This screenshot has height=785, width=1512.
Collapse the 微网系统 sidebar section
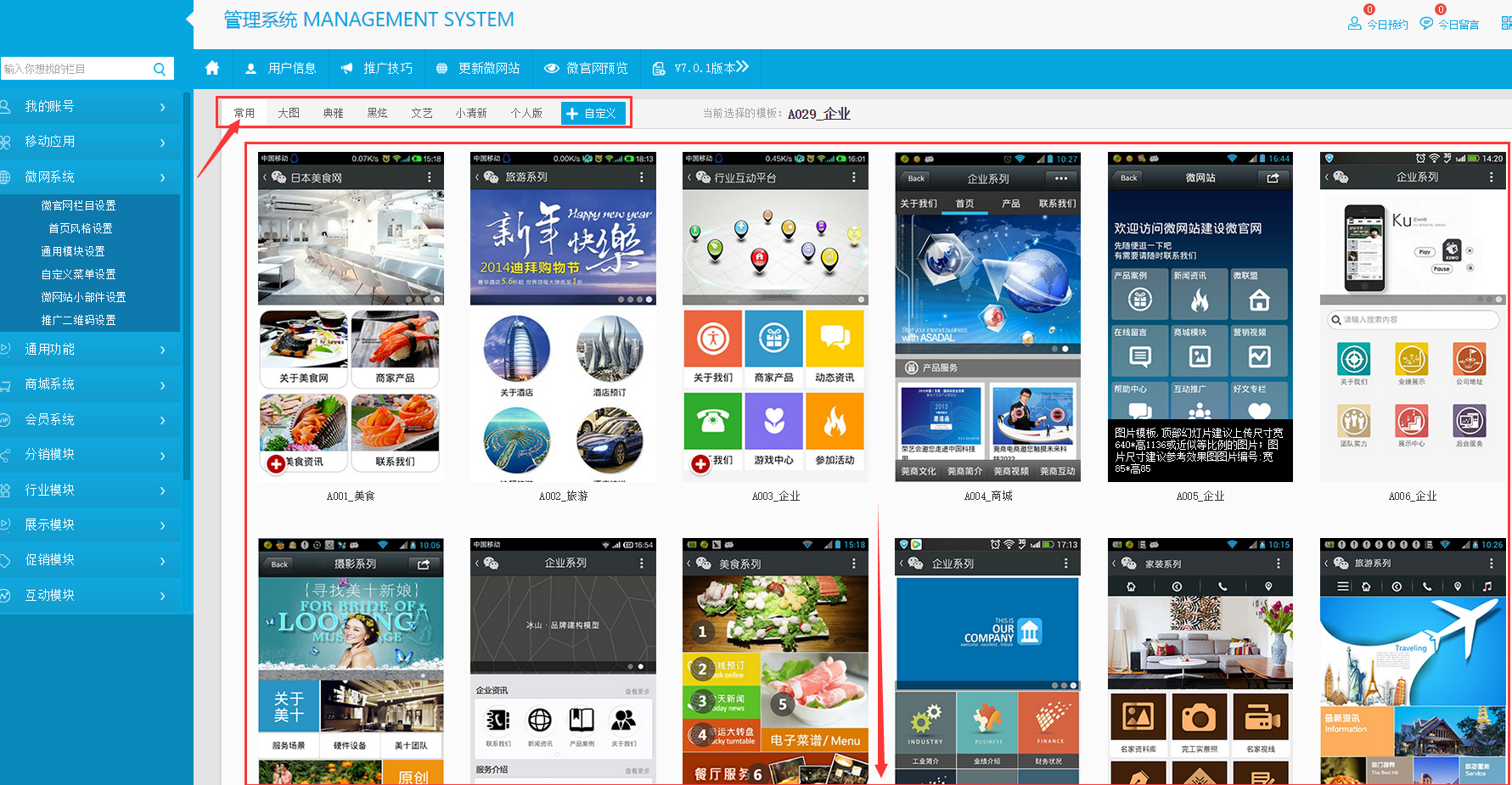[89, 177]
